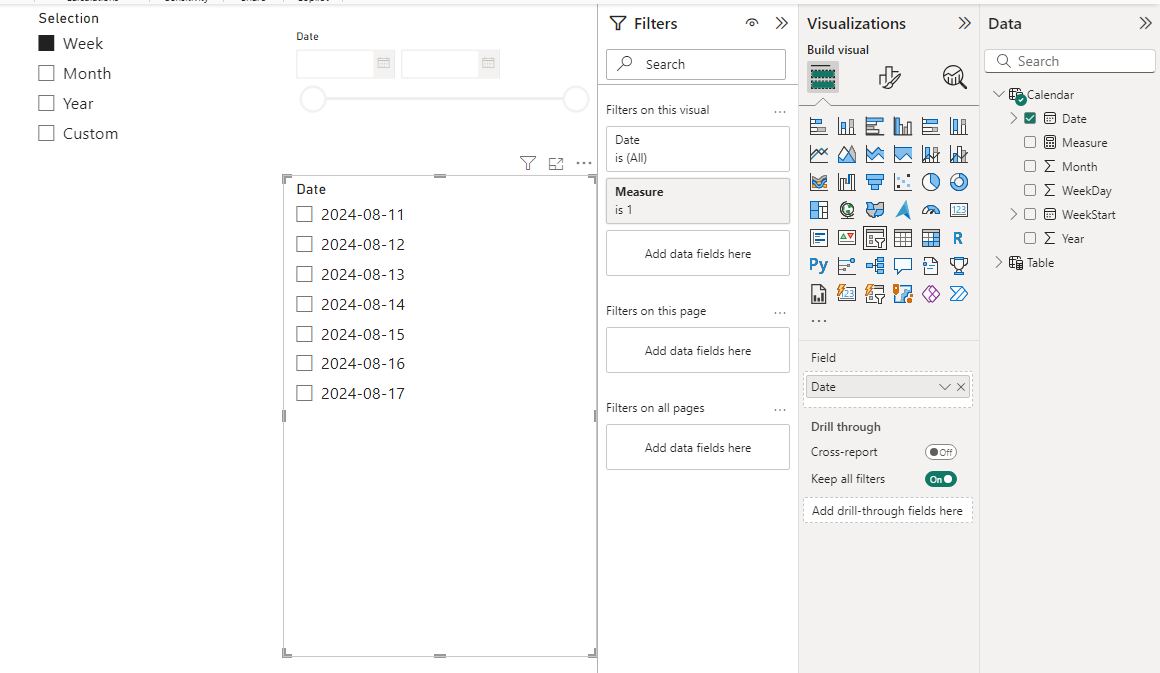Select the ribbon chart visual

(818, 182)
